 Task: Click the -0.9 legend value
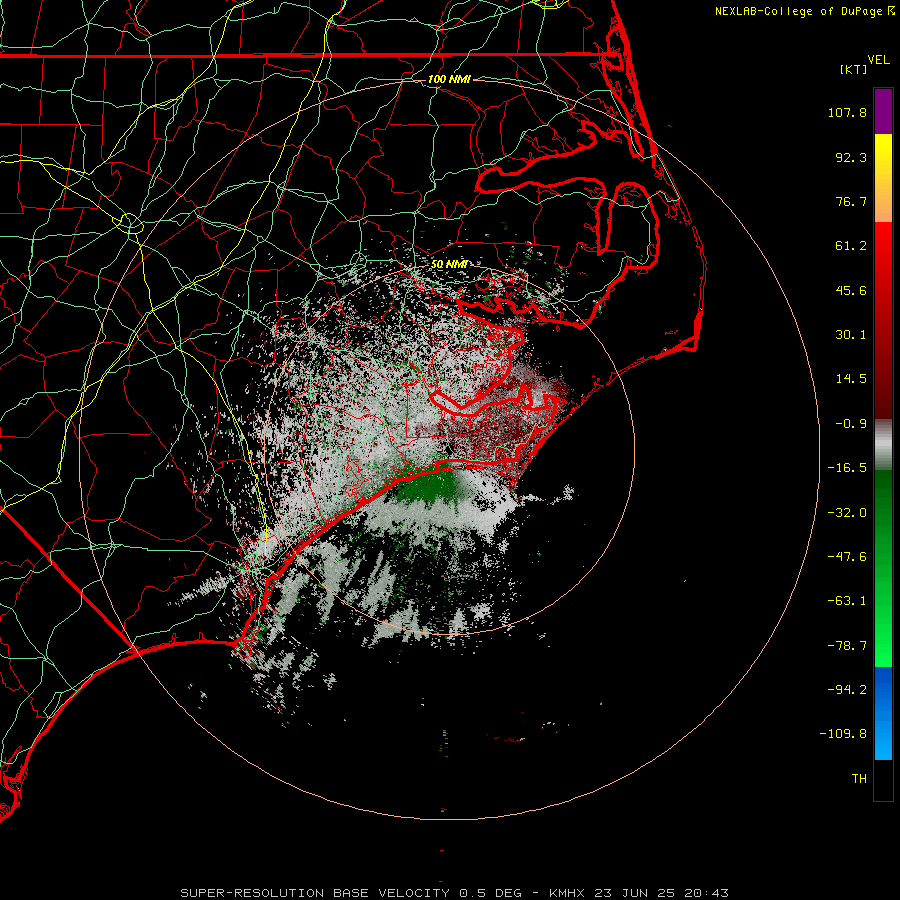[851, 424]
